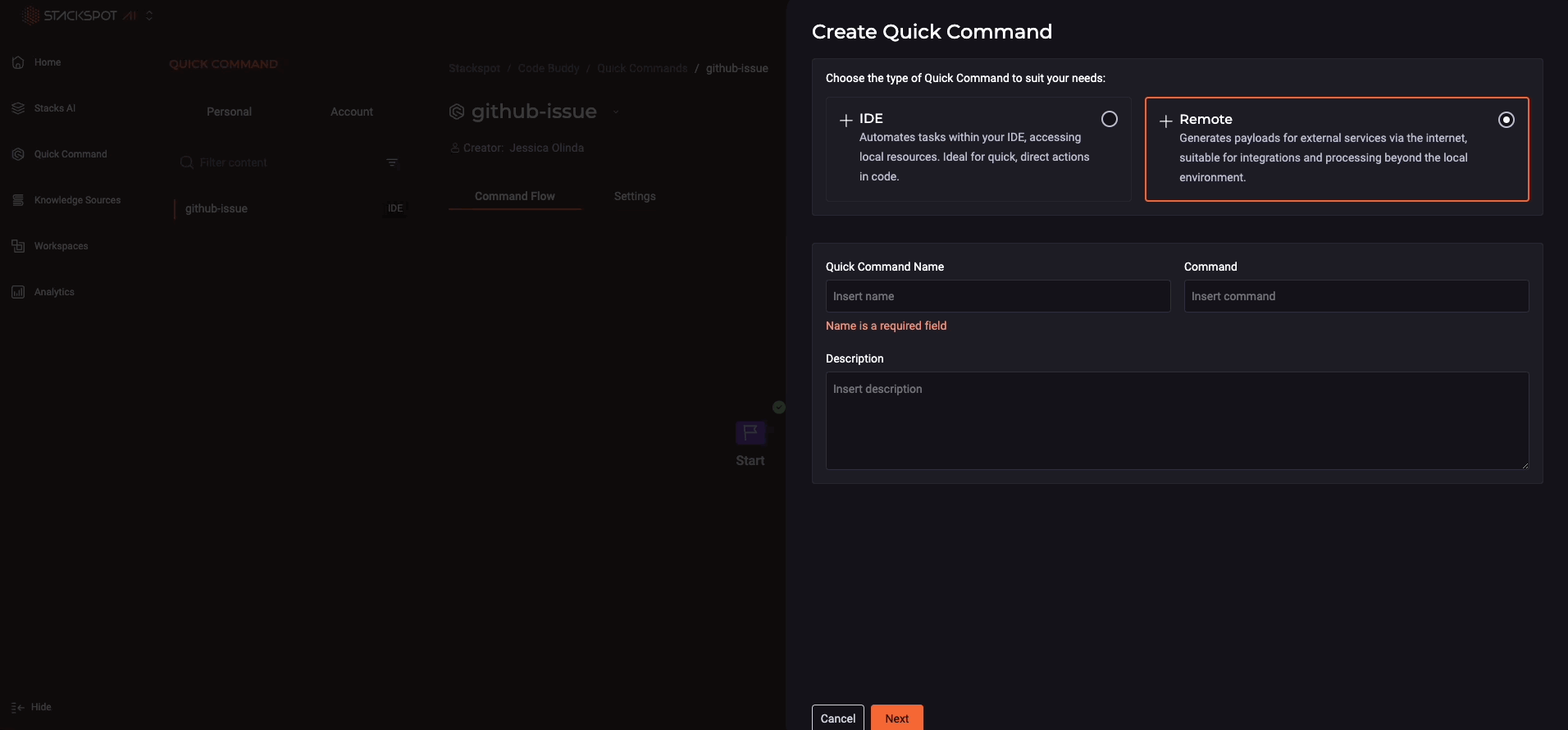Switch to the Personal tab

click(229, 112)
